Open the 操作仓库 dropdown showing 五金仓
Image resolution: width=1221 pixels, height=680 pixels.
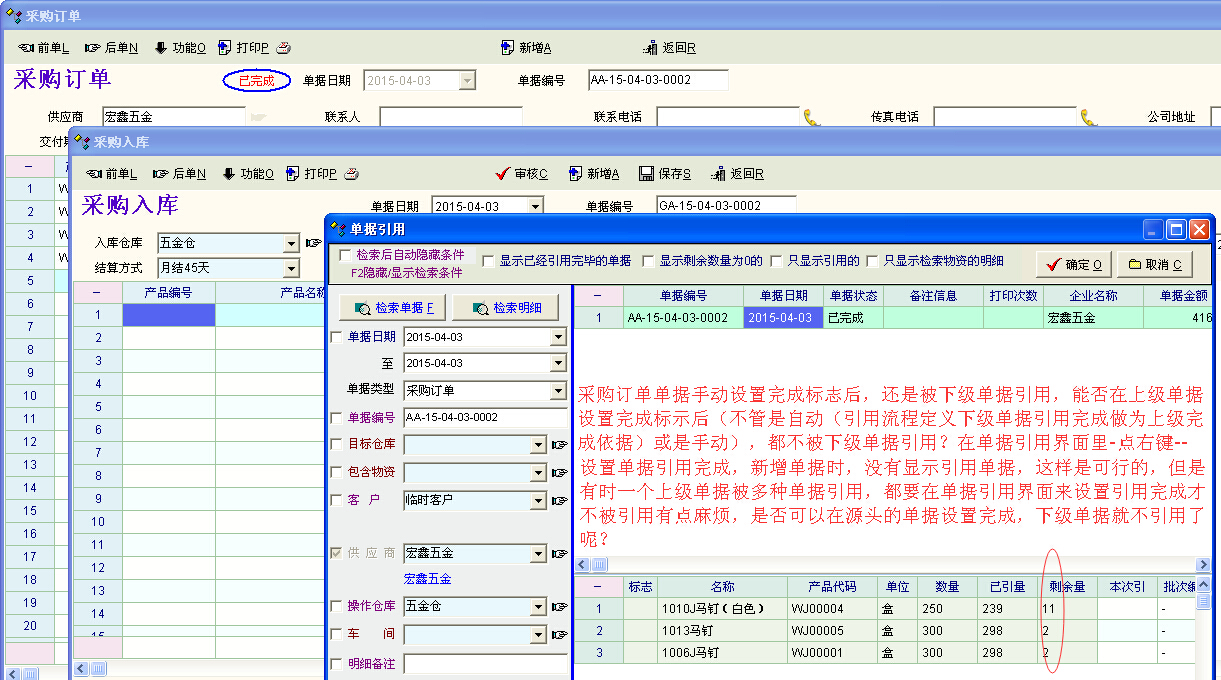539,607
